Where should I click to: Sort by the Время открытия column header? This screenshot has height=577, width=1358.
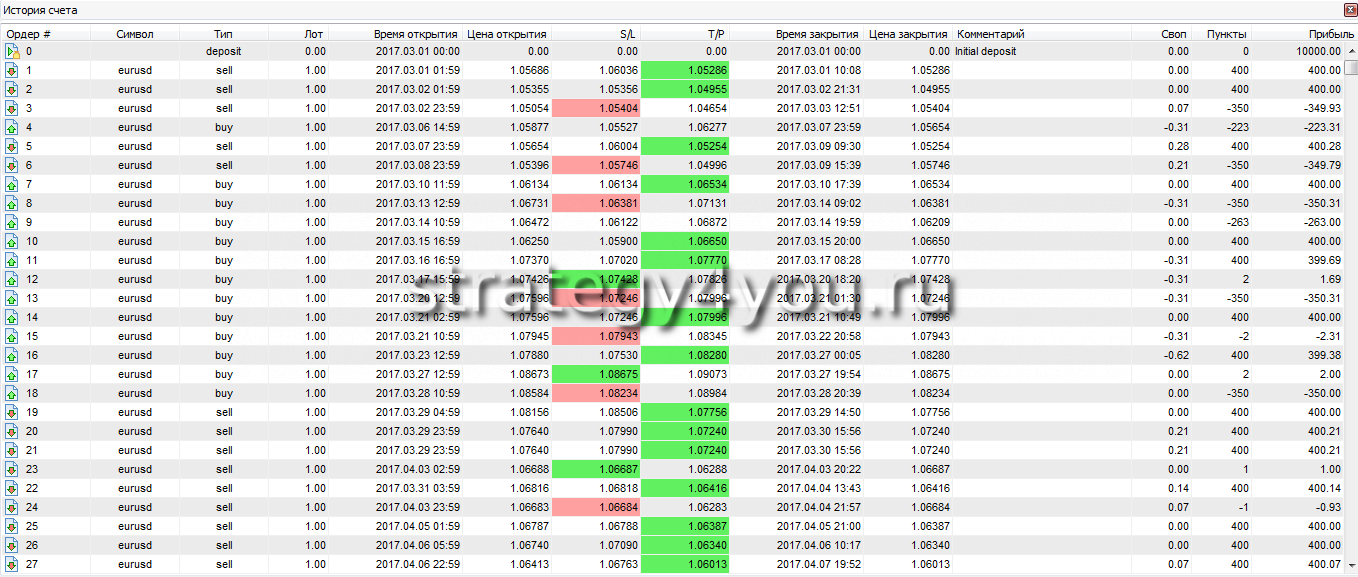416,34
